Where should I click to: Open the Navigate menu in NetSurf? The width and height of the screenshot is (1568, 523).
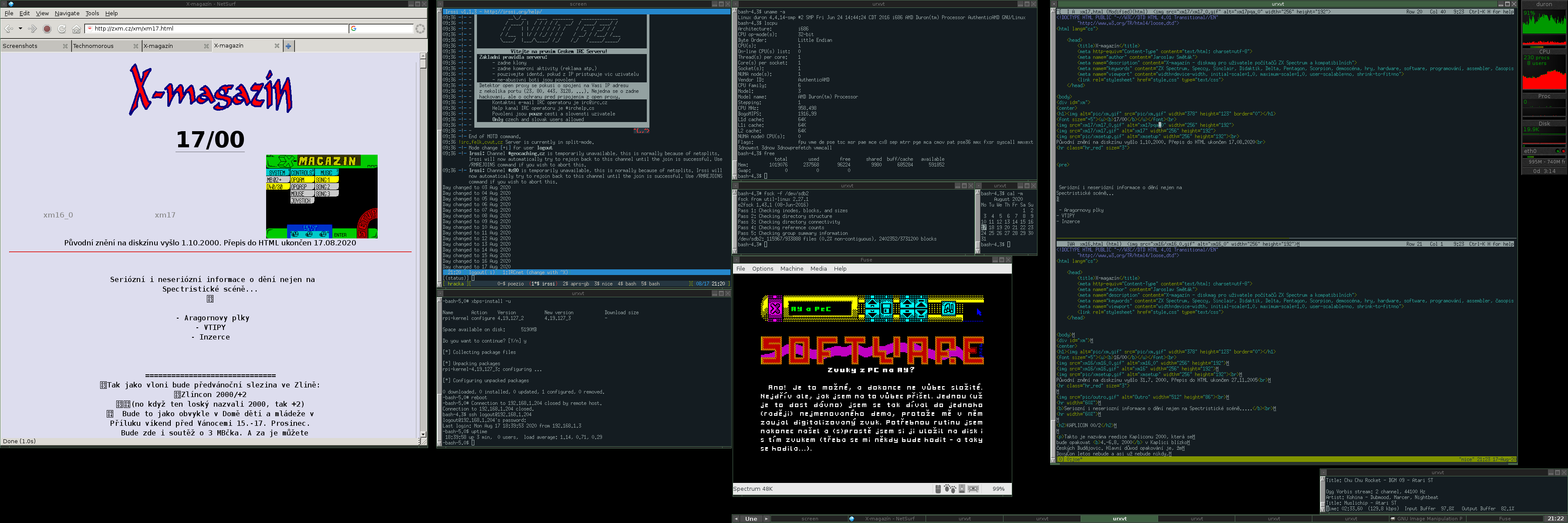pos(67,13)
